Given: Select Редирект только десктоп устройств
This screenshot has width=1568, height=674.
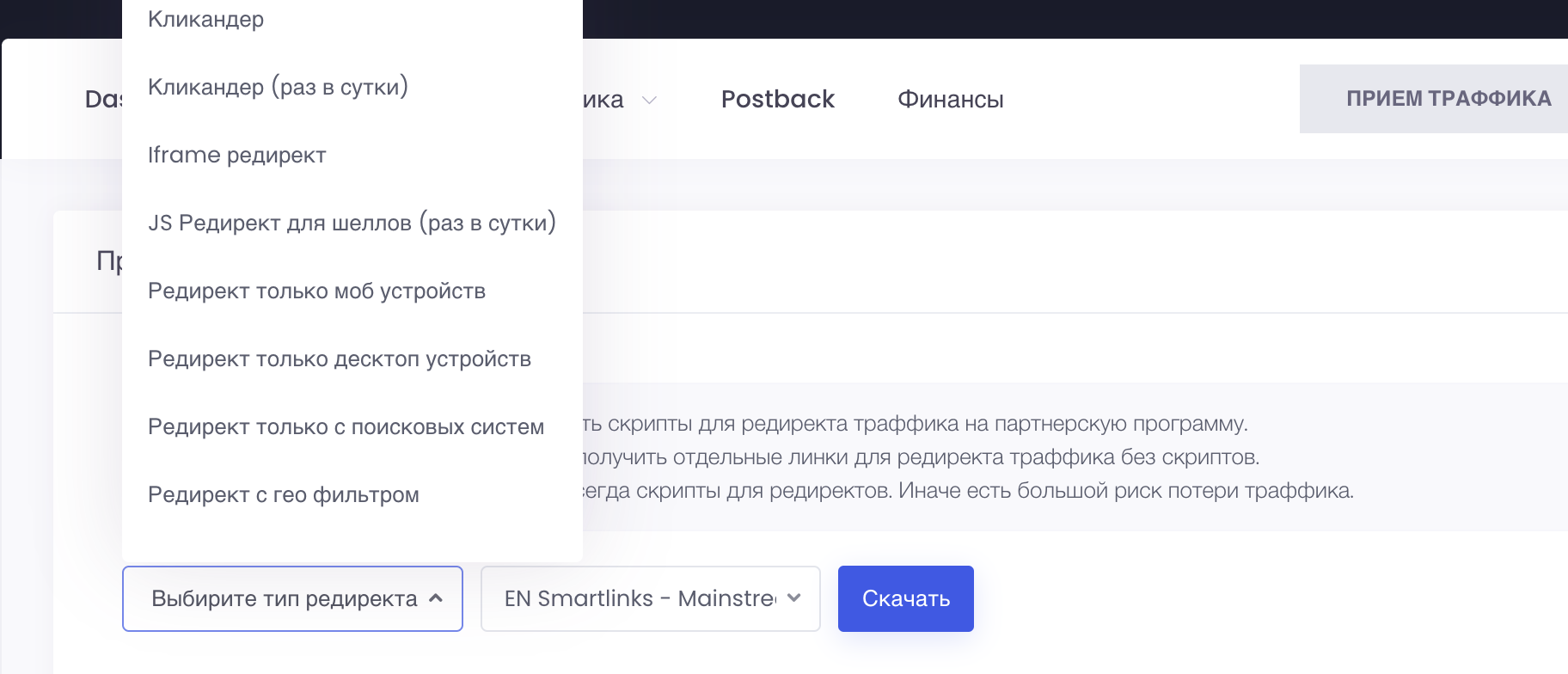Looking at the screenshot, I should (x=340, y=358).
